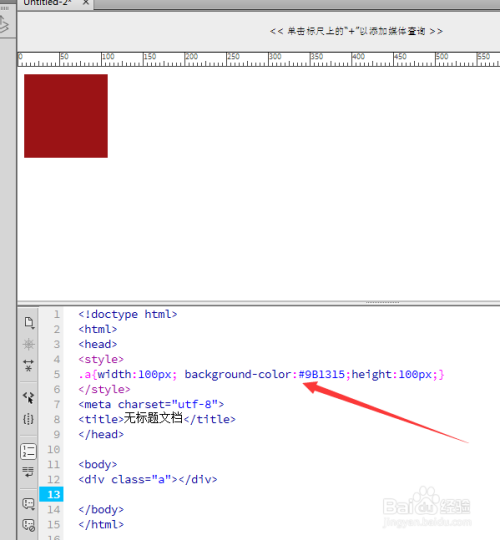The image size is (500, 540).
Task: Click the Show Code Navigator wheel icon
Action: pos(29,344)
